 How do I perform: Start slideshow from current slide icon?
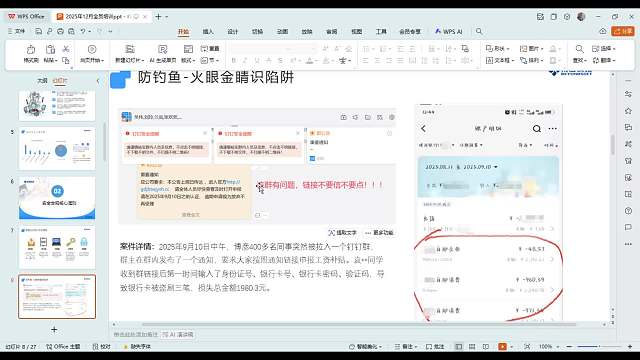92,49
